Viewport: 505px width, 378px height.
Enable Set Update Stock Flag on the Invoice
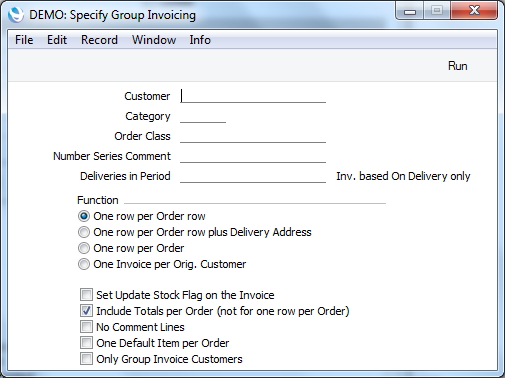(x=86, y=295)
